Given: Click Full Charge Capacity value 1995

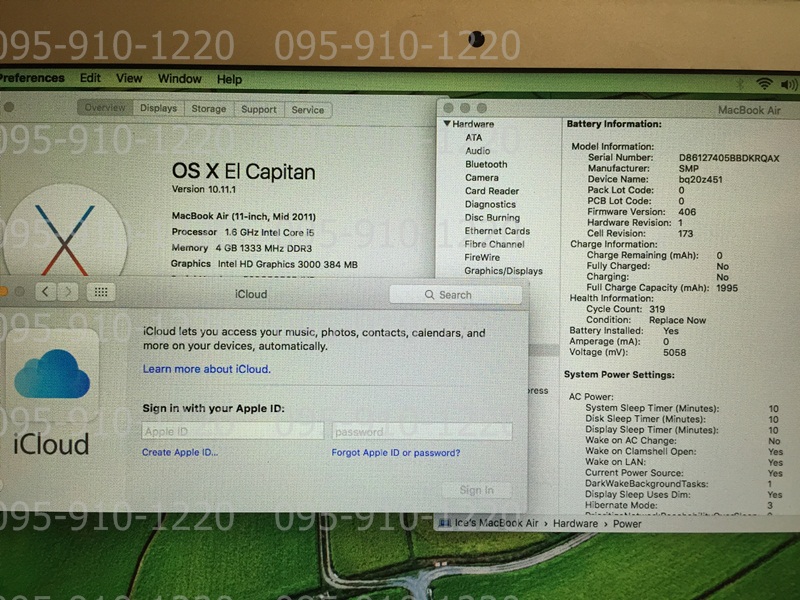Looking at the screenshot, I should pos(727,288).
